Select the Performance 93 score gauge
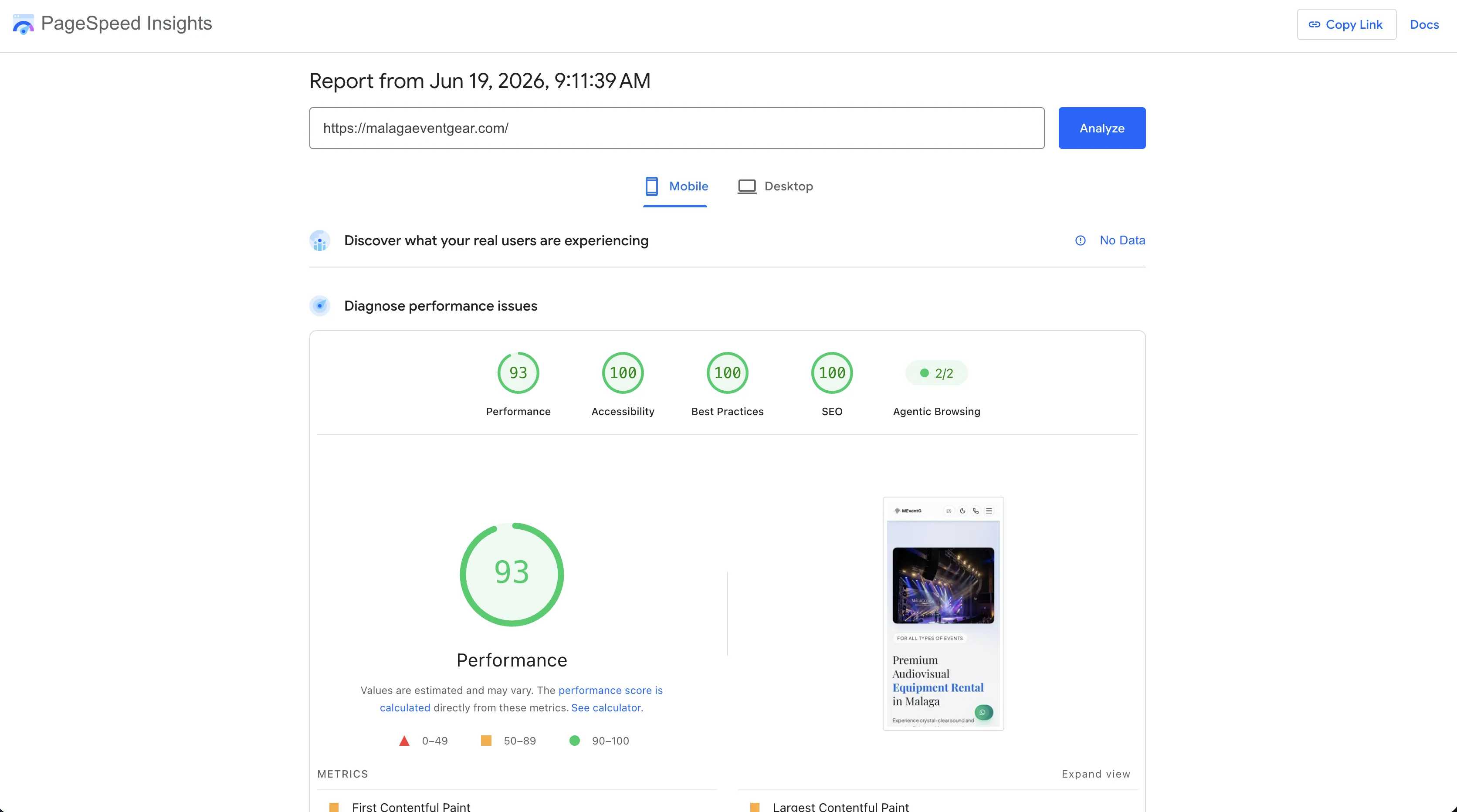Viewport: 1457px width, 812px height. pos(518,373)
